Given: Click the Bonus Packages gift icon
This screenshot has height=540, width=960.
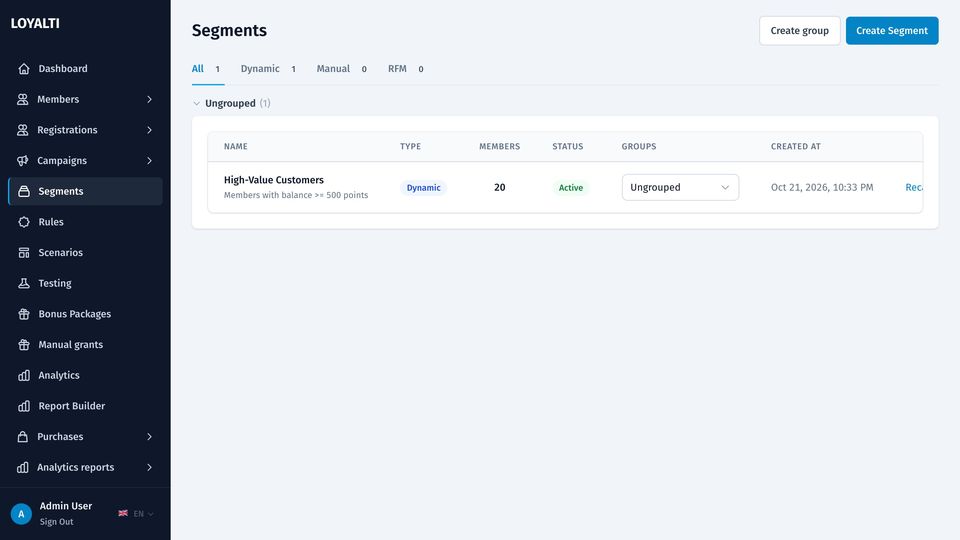Looking at the screenshot, I should [x=24, y=313].
